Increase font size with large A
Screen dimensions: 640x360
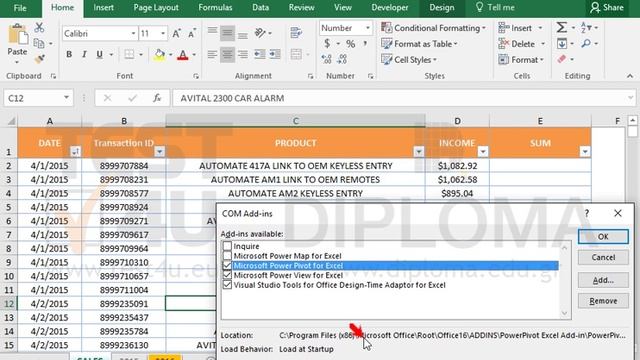pos(176,33)
